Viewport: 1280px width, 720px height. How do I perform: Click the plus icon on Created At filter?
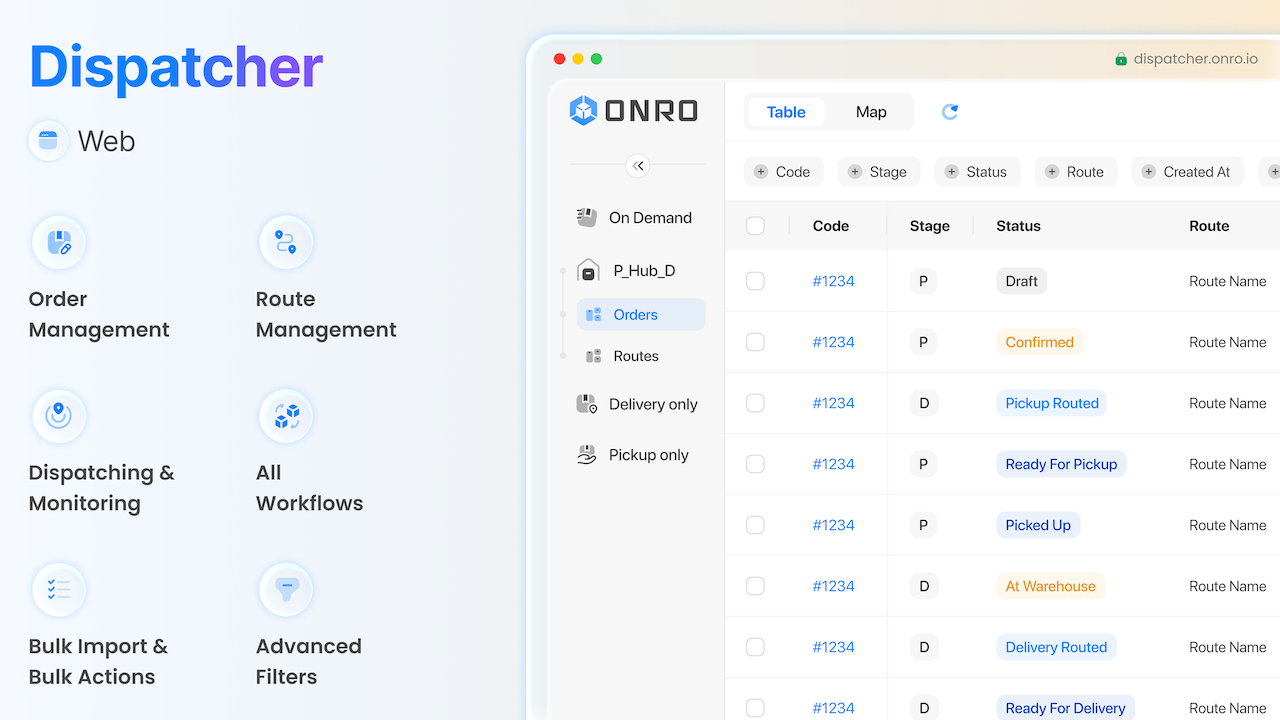click(x=1149, y=172)
